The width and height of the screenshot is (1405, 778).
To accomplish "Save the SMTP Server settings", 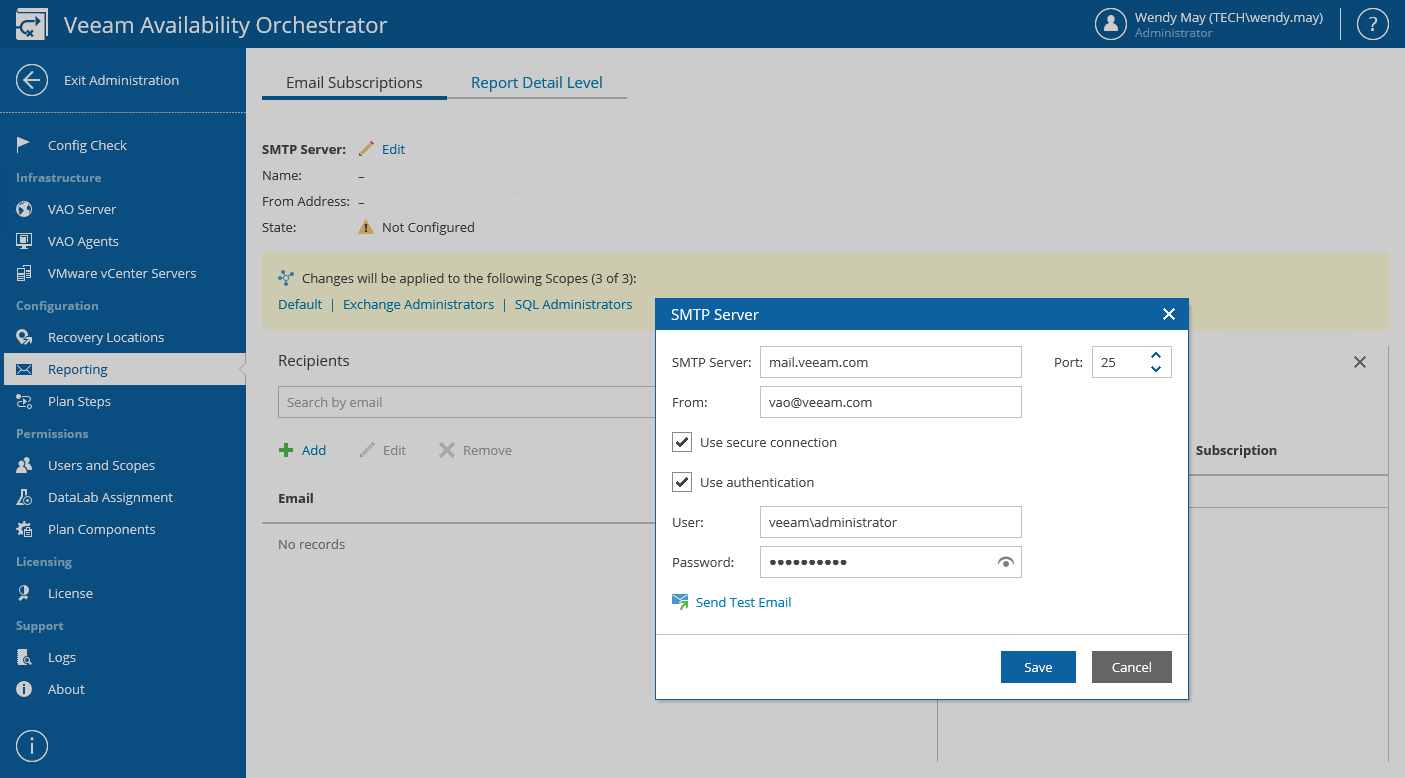I will 1038,667.
